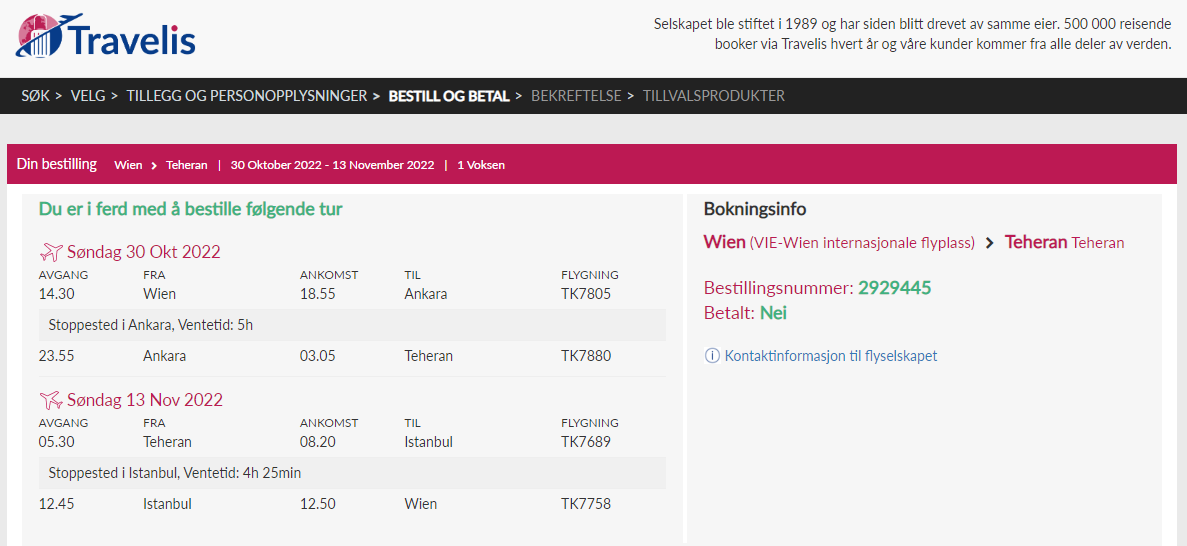Click the info icon beside Kontaktinformasjon
This screenshot has height=546, width=1187.
point(712,356)
